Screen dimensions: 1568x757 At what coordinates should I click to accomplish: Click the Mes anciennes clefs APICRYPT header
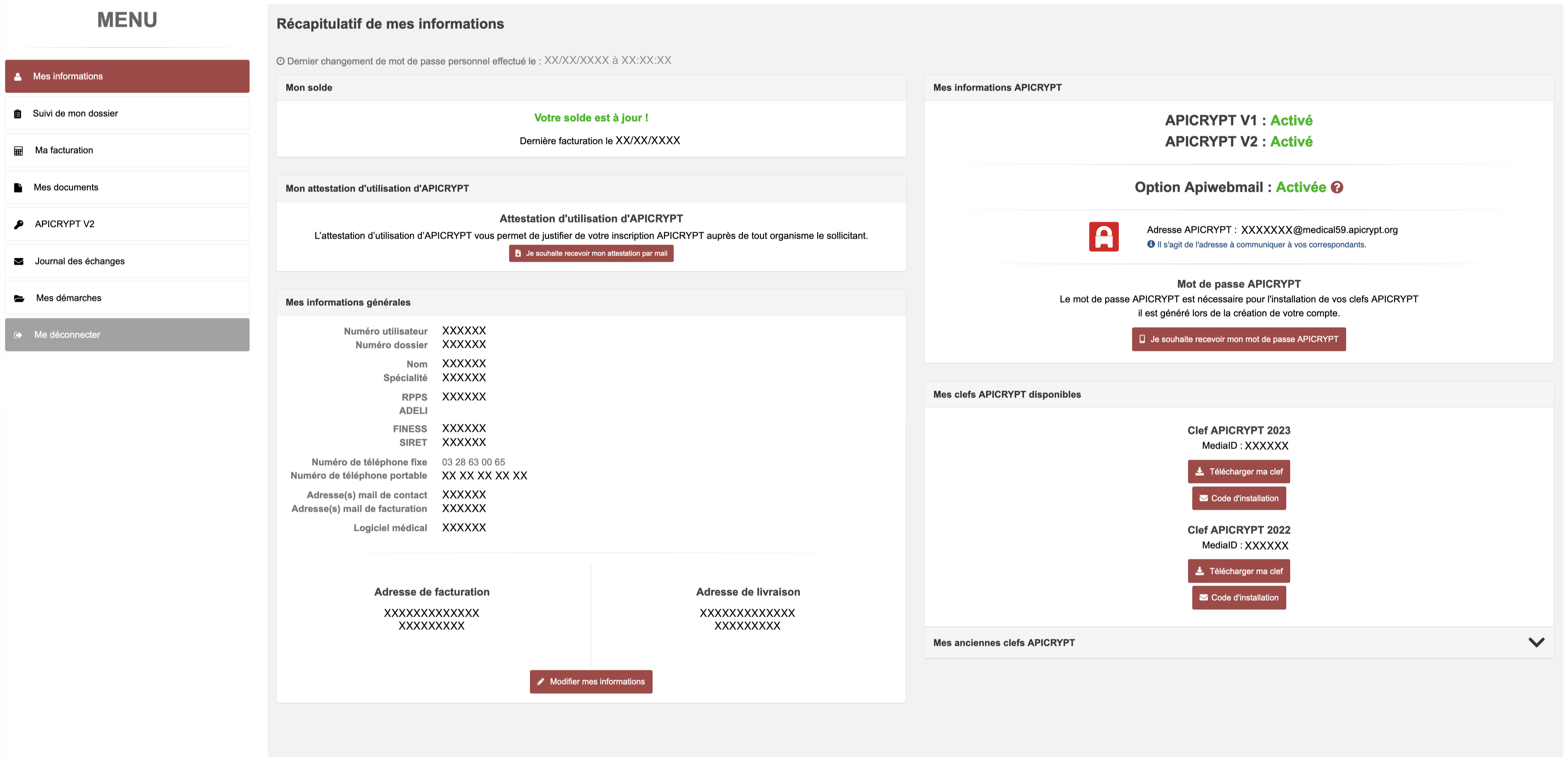click(x=1239, y=642)
